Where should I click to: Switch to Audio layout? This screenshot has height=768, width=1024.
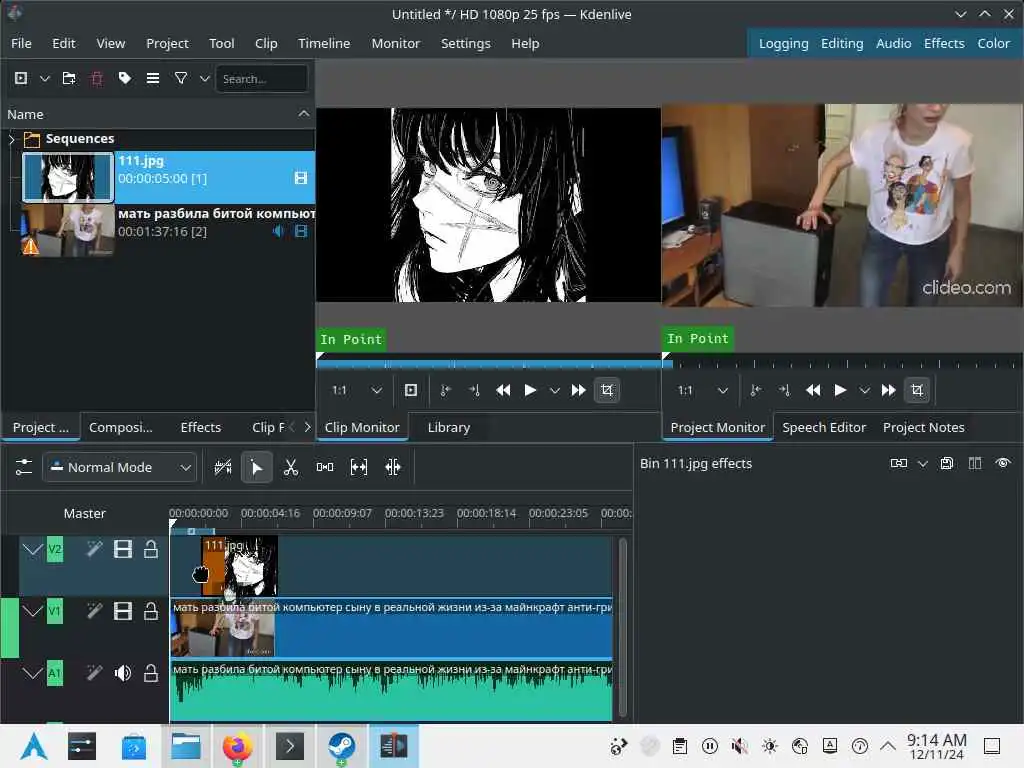tap(893, 43)
